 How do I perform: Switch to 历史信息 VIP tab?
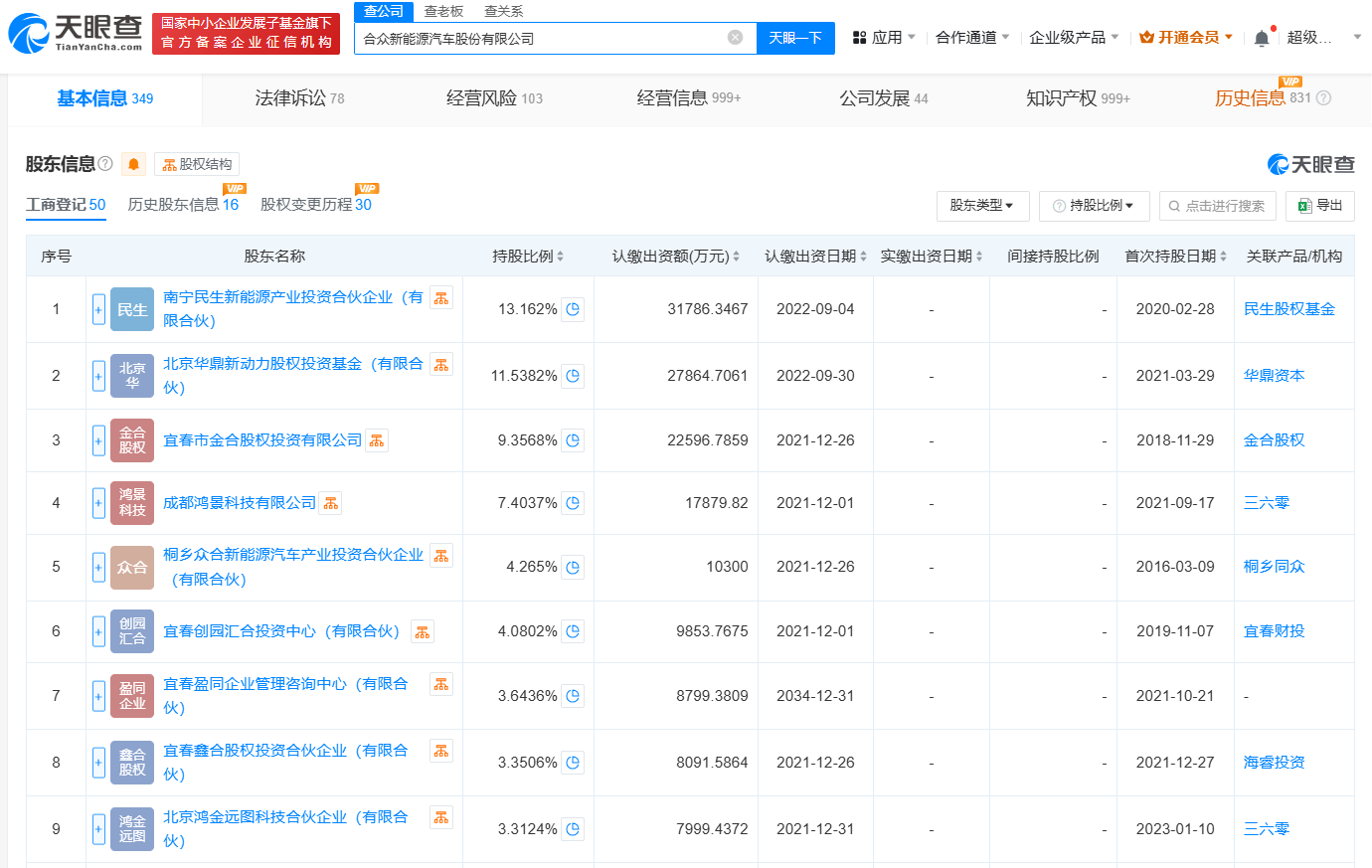[x=1263, y=98]
